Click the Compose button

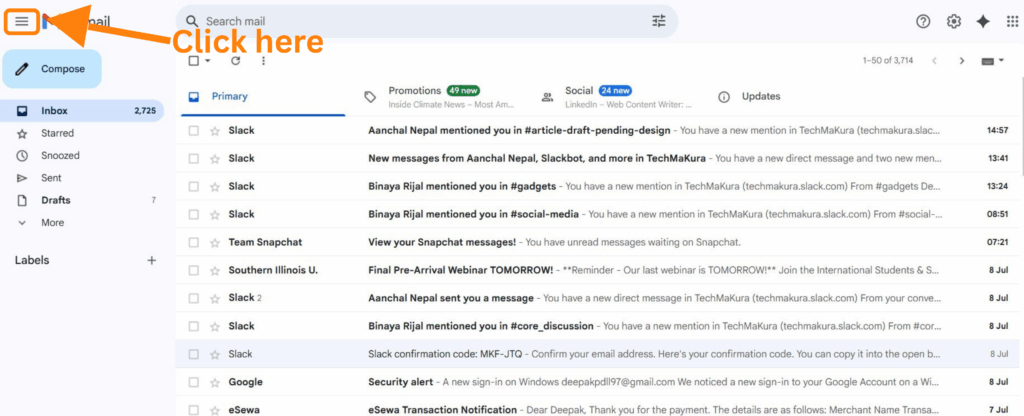click(x=52, y=69)
